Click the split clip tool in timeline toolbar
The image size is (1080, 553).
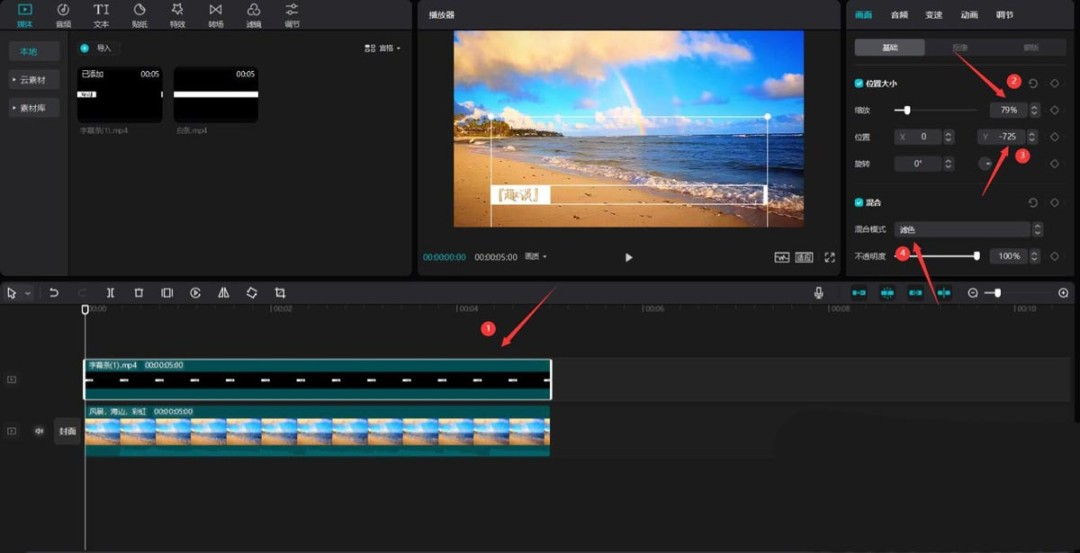pos(110,293)
